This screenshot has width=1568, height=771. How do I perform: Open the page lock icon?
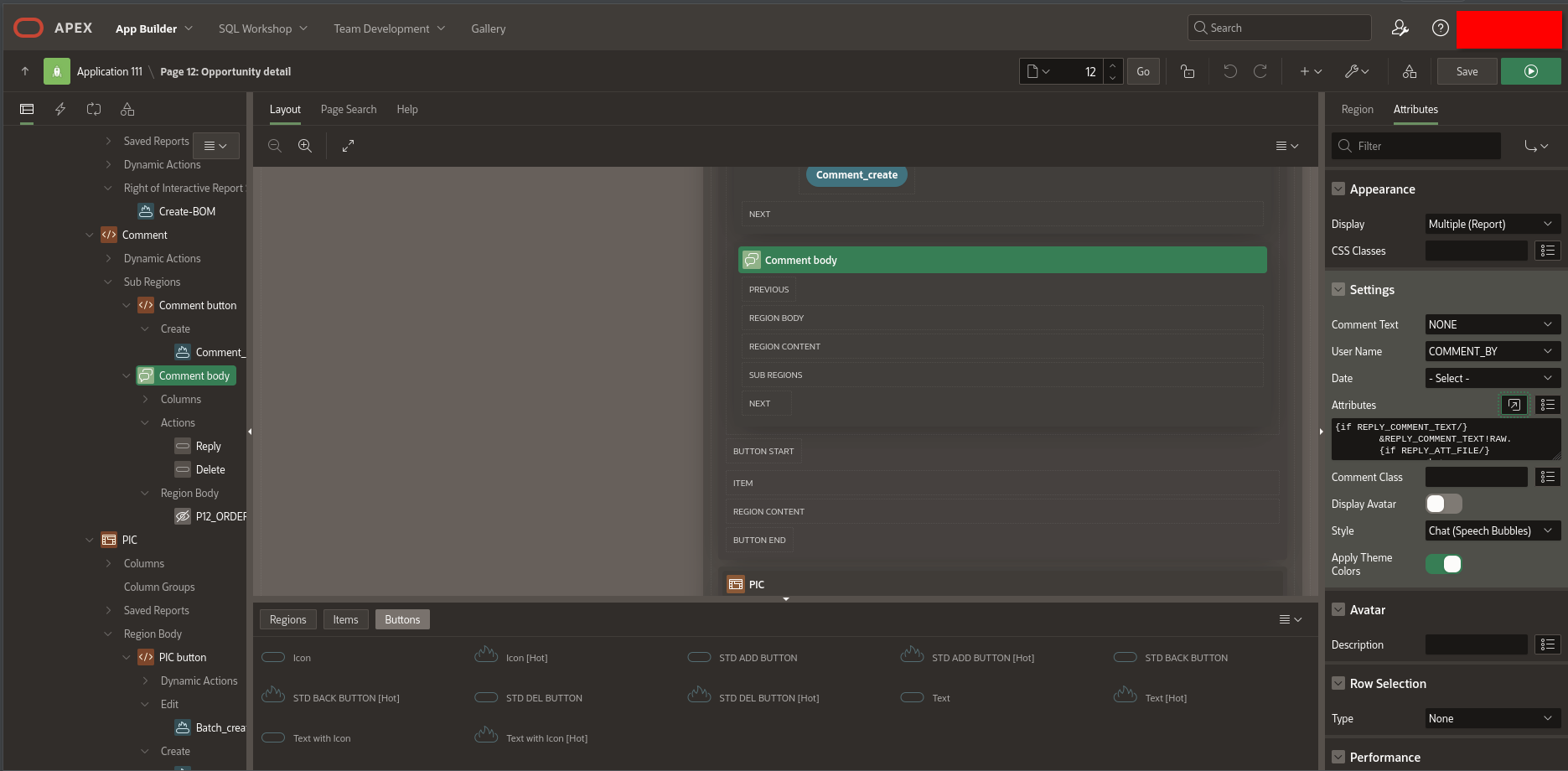(x=1188, y=71)
